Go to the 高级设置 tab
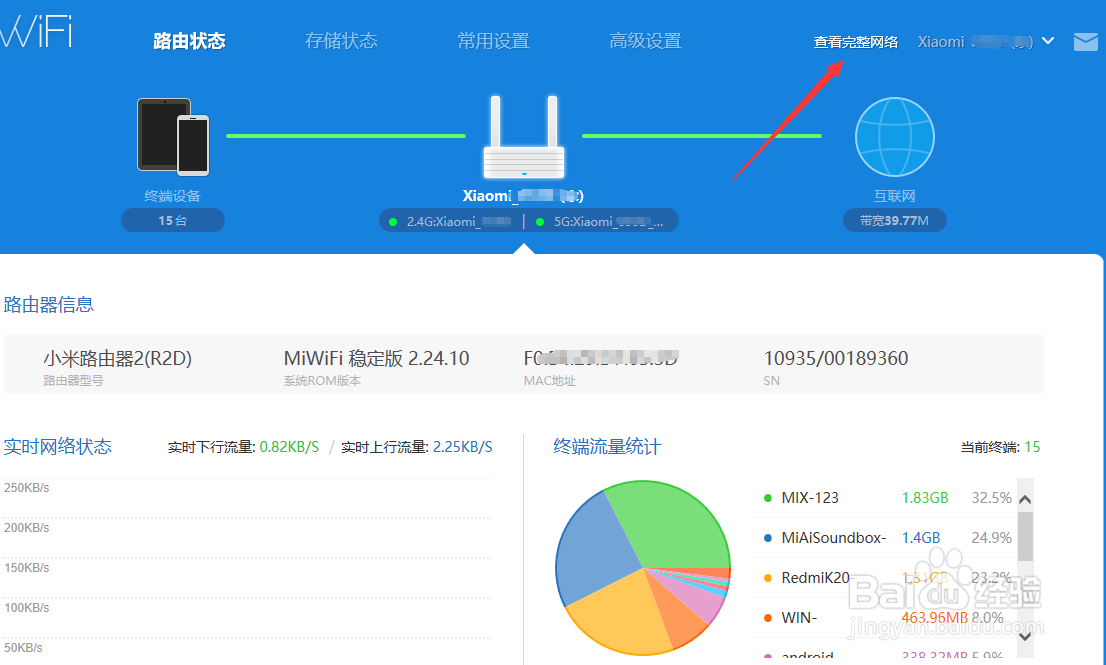1106x665 pixels. pyautogui.click(x=645, y=41)
